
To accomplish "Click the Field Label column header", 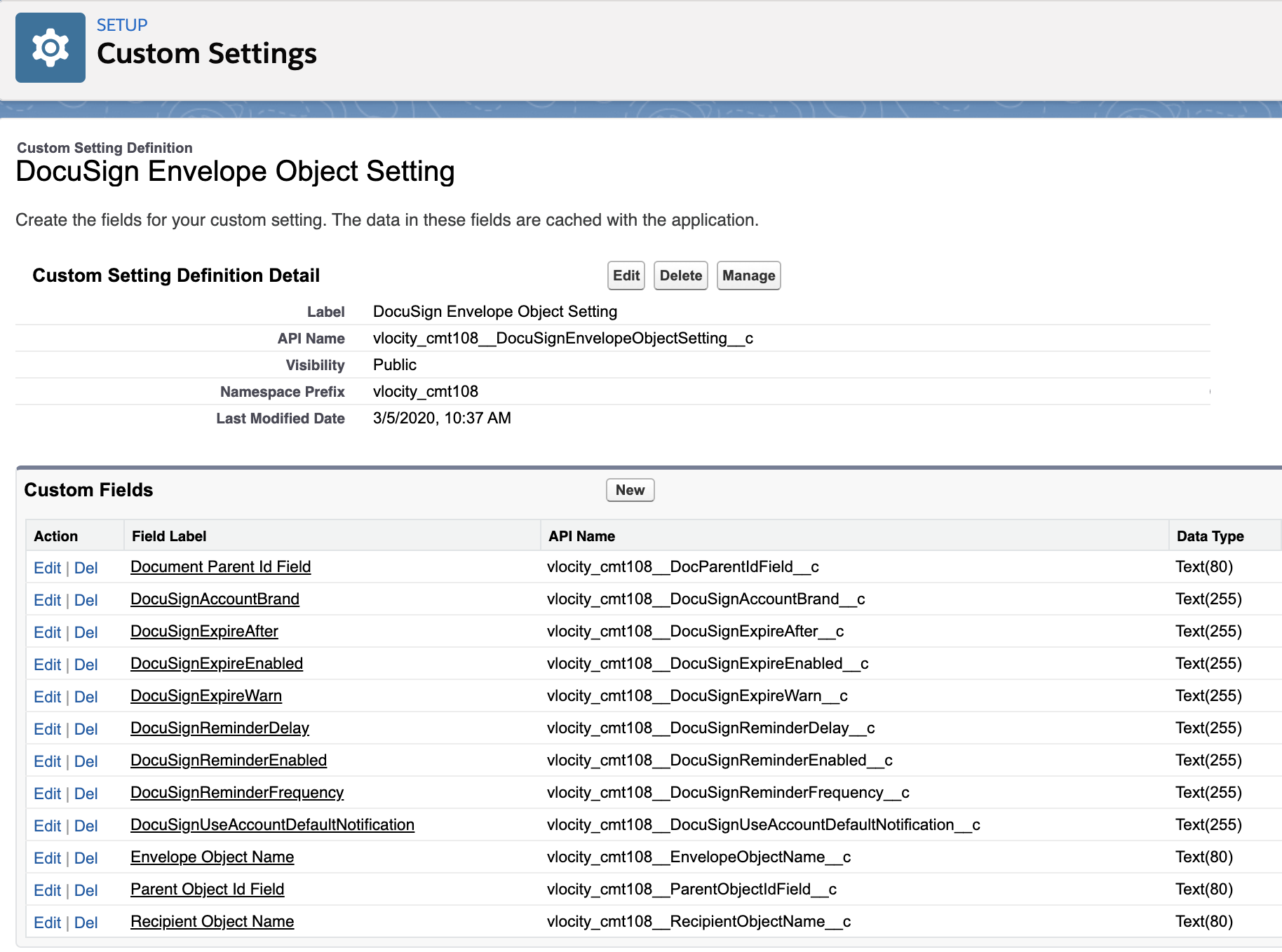I will [x=169, y=536].
